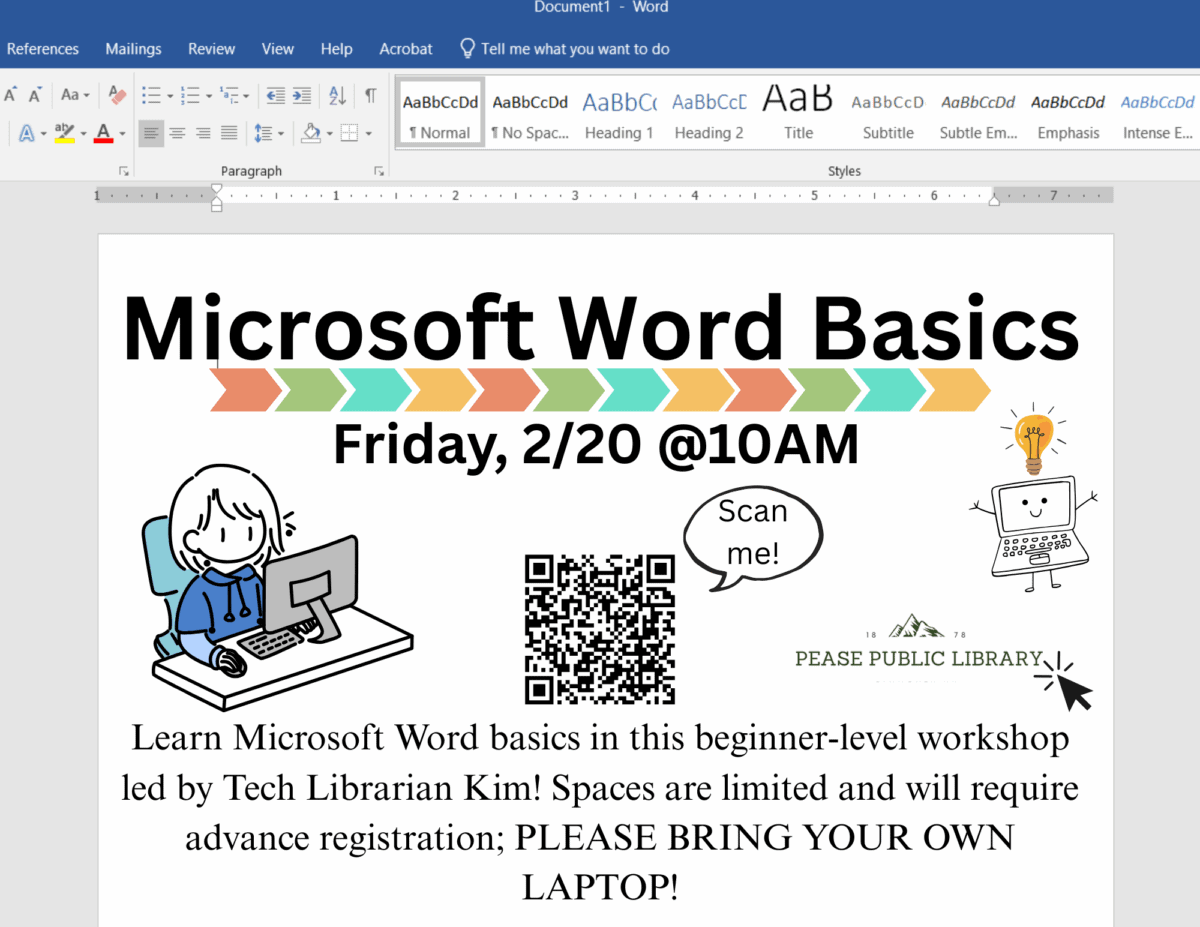This screenshot has width=1200, height=927.
Task: Toggle Show/Hide paragraph marks
Action: click(368, 97)
